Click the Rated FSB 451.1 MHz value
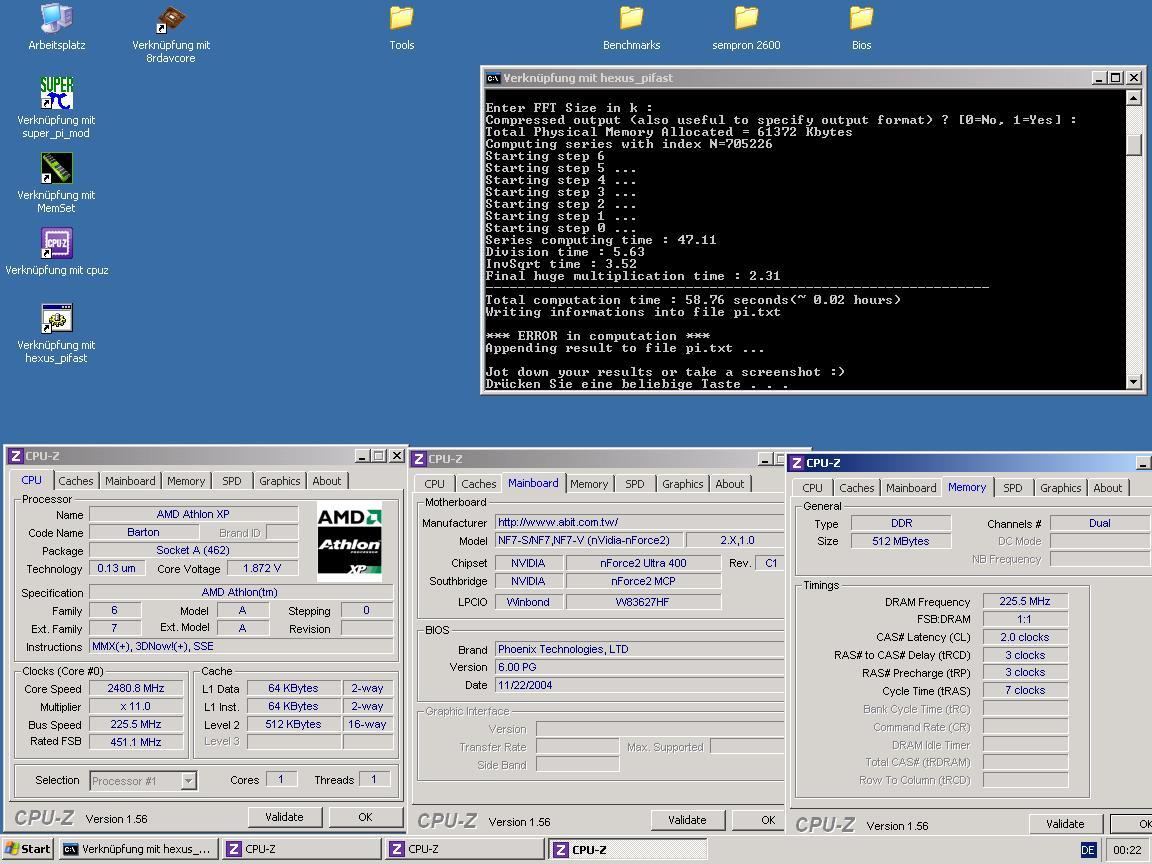 [x=136, y=742]
